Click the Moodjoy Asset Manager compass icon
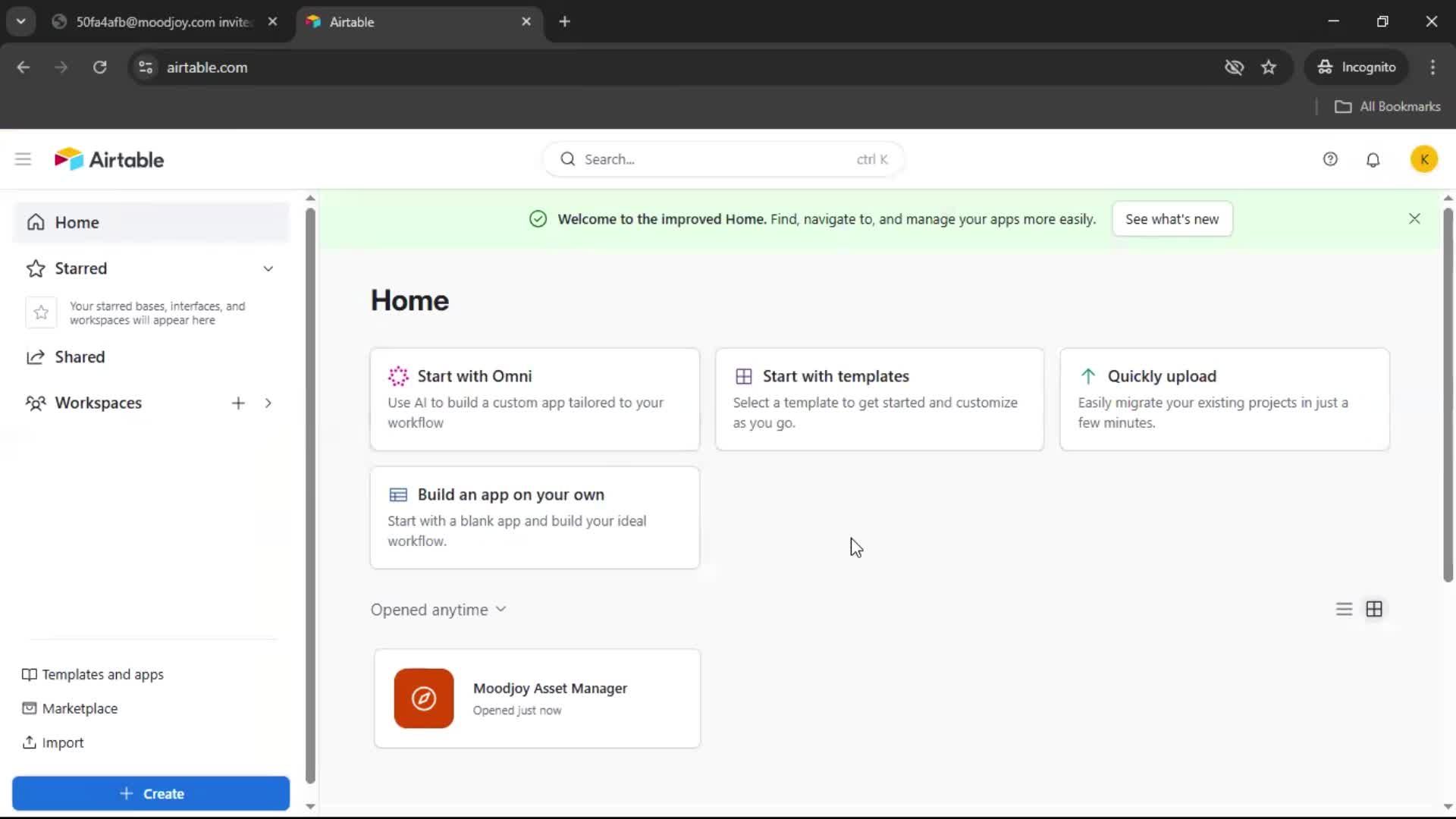Screen dimensions: 1456x819 424,698
